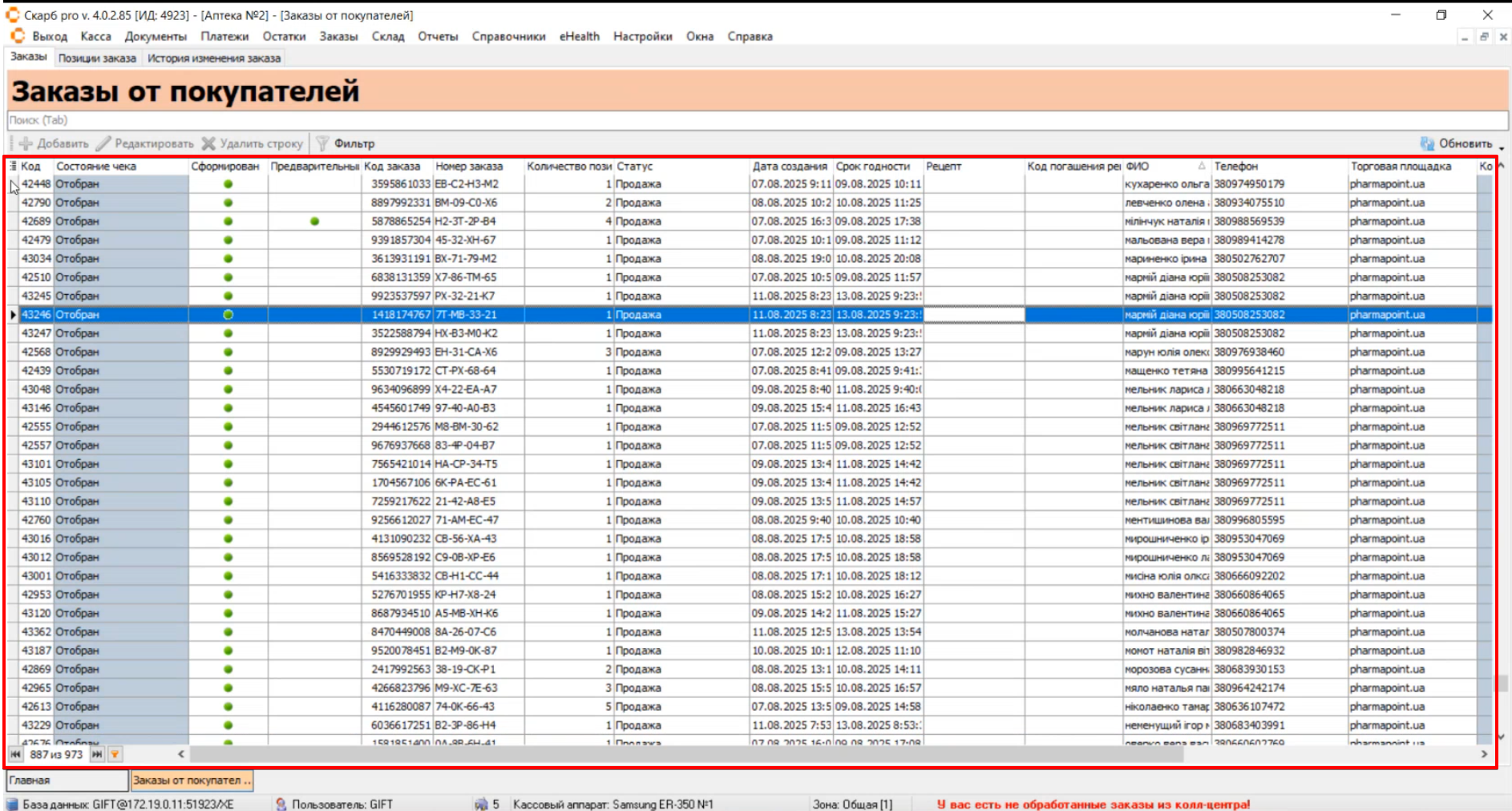Click the Скарб app logo in menu bar
Screen dimensions: 1512x811
18,36
